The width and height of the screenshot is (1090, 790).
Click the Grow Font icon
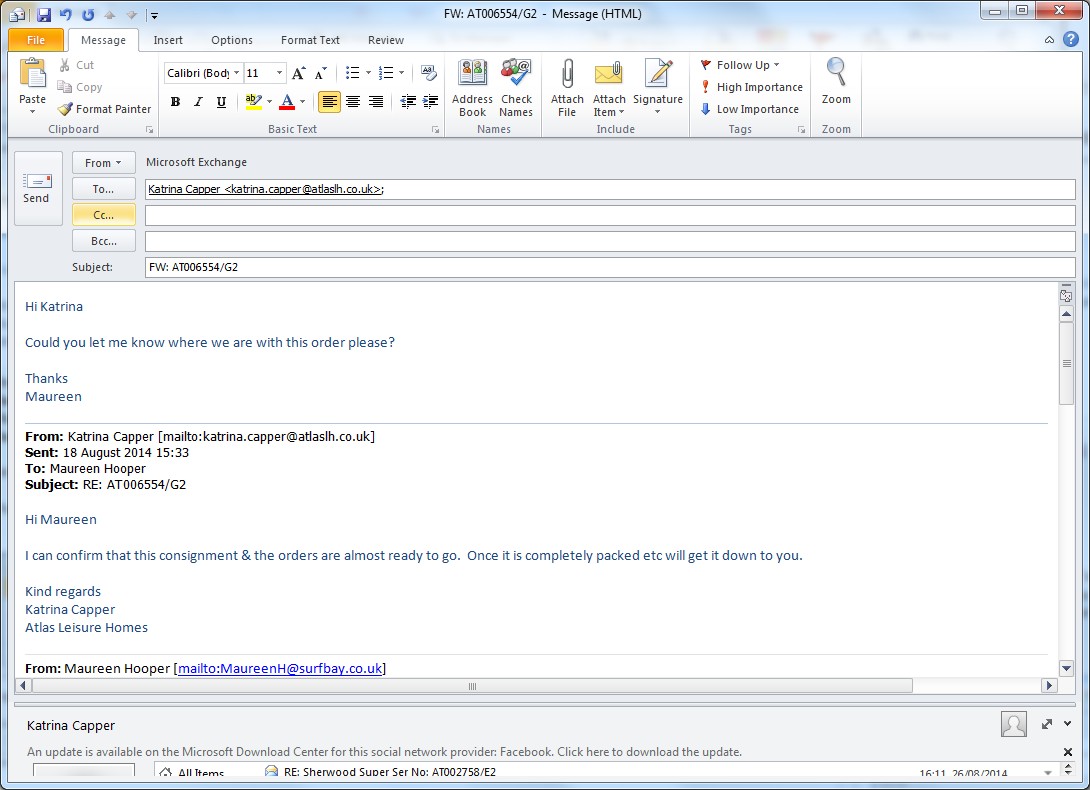click(298, 73)
